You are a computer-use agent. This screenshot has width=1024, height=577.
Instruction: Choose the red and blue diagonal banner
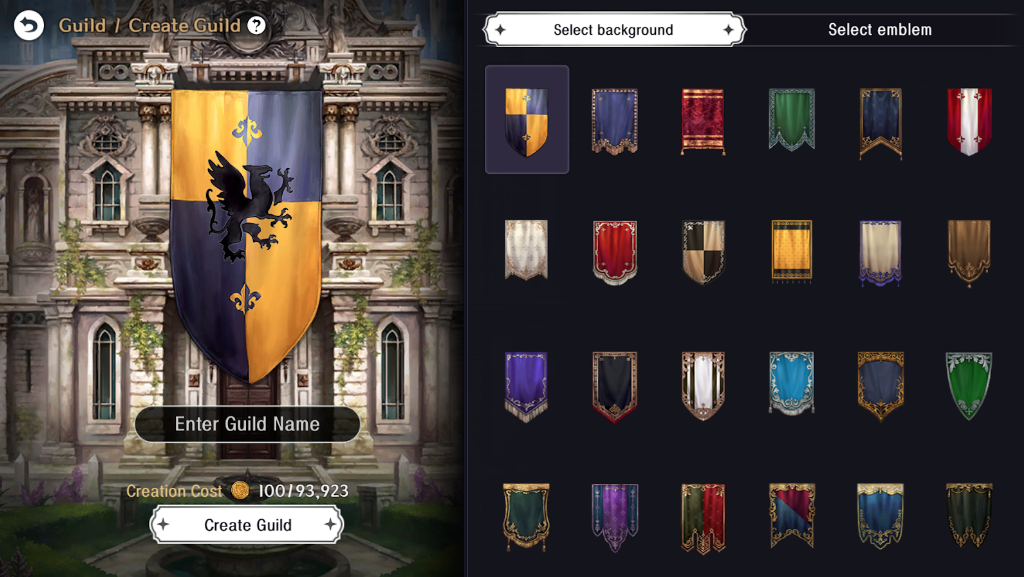coord(792,515)
